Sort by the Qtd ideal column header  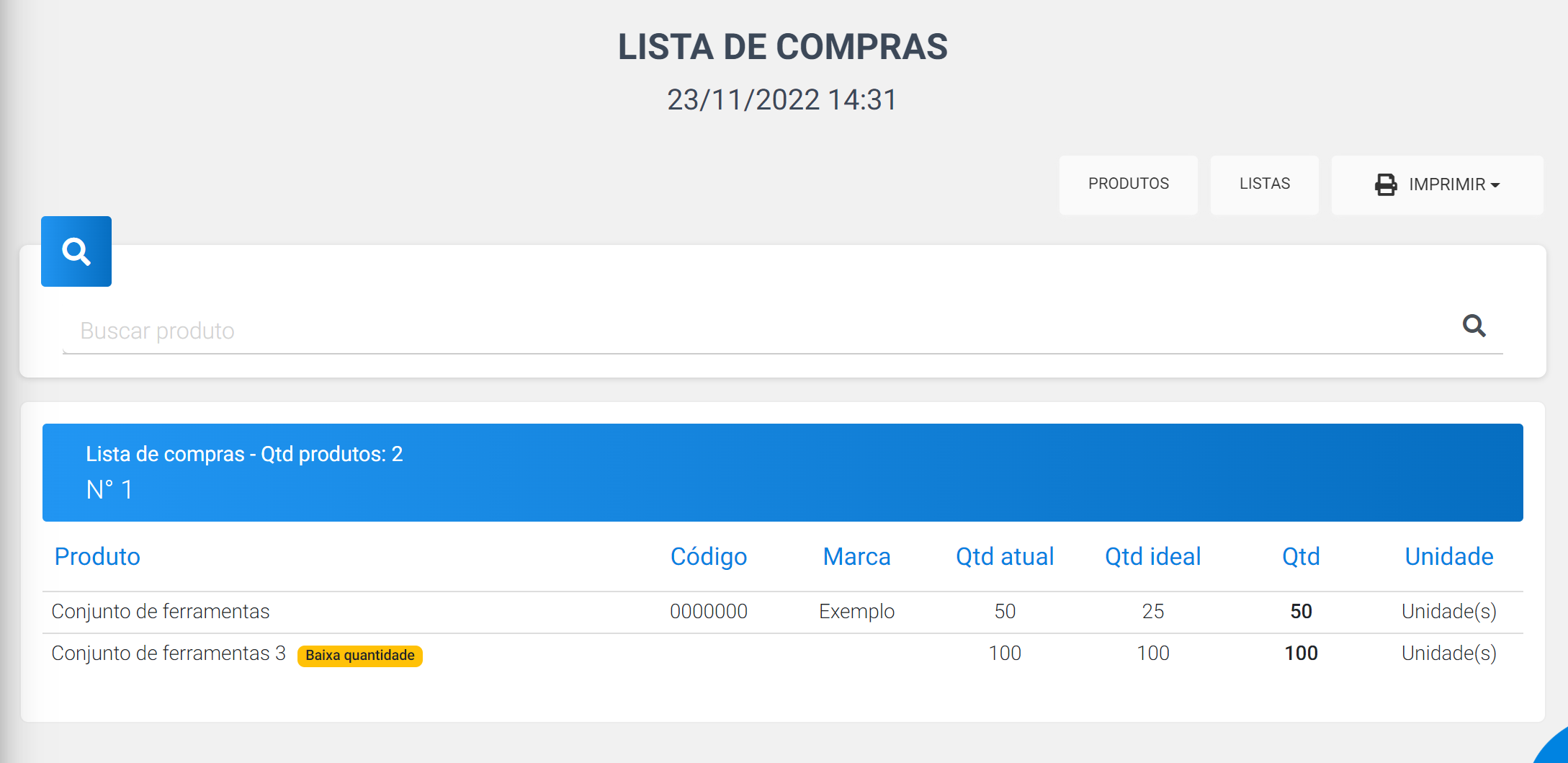point(1153,556)
